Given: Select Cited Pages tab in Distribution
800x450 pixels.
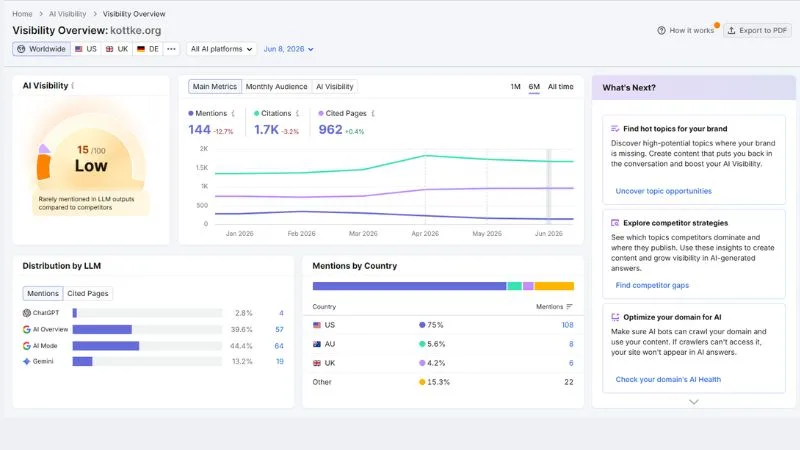Looking at the screenshot, I should 88,293.
